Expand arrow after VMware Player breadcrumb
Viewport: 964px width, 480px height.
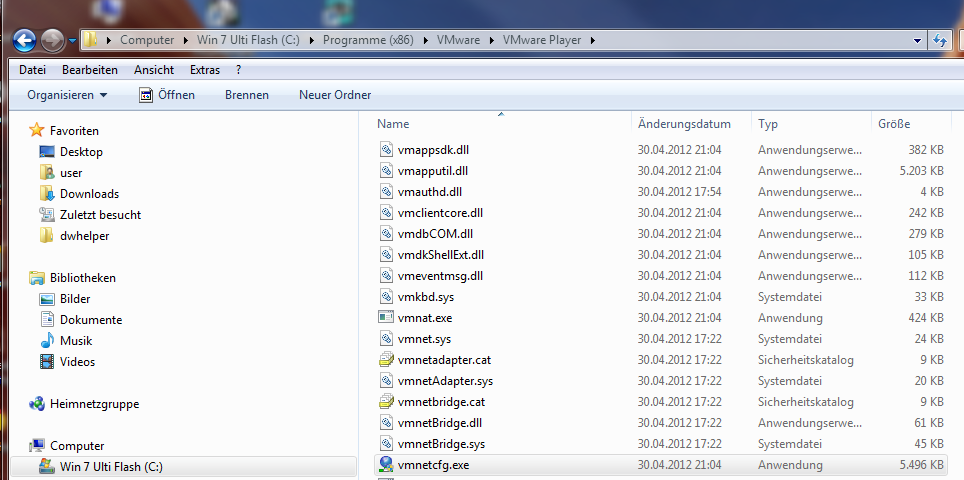click(x=593, y=41)
